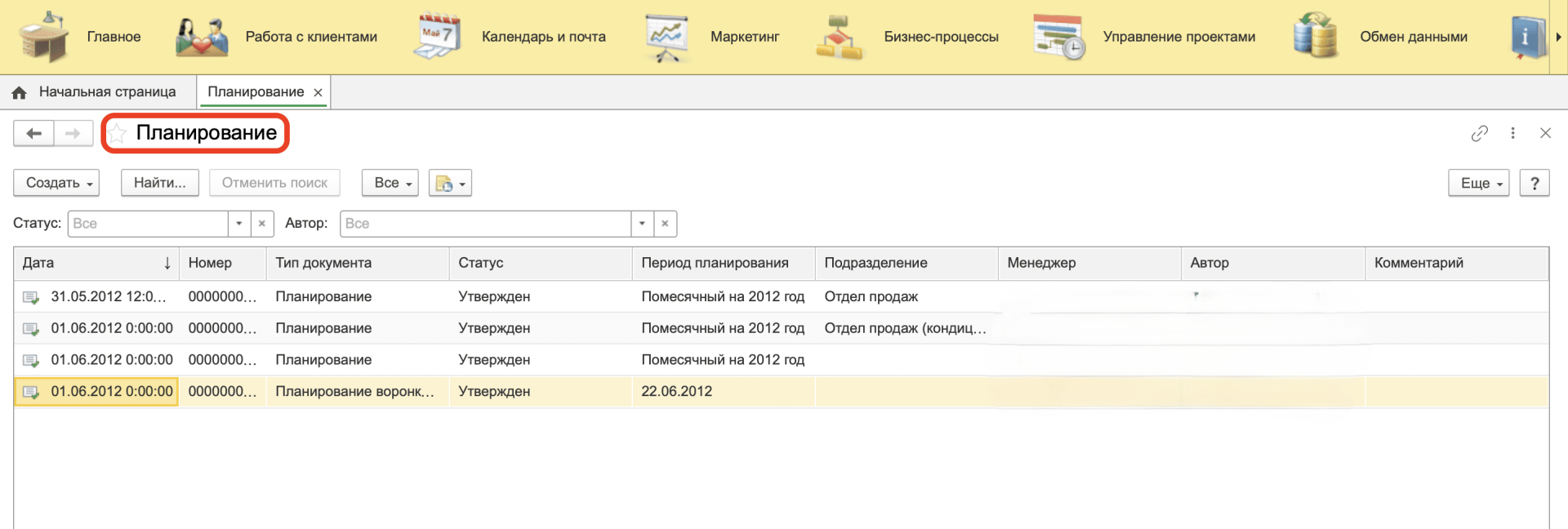This screenshot has width=1568, height=529.
Task: Open the Еще menu button
Action: (x=1479, y=183)
